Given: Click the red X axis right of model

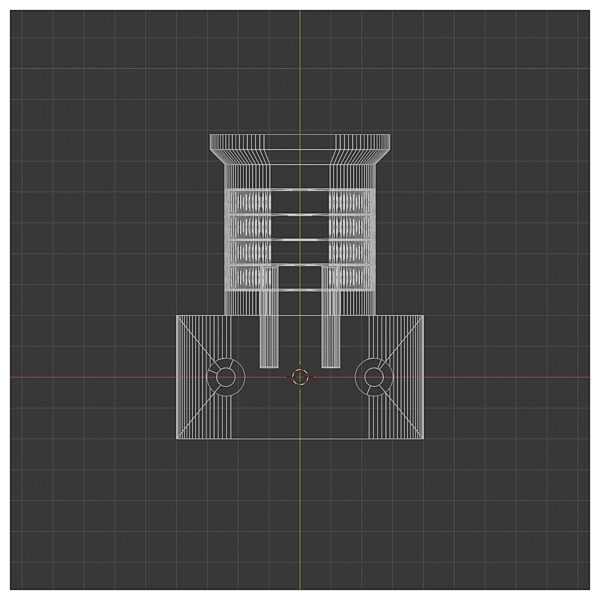Looking at the screenshot, I should pyautogui.click(x=510, y=377).
